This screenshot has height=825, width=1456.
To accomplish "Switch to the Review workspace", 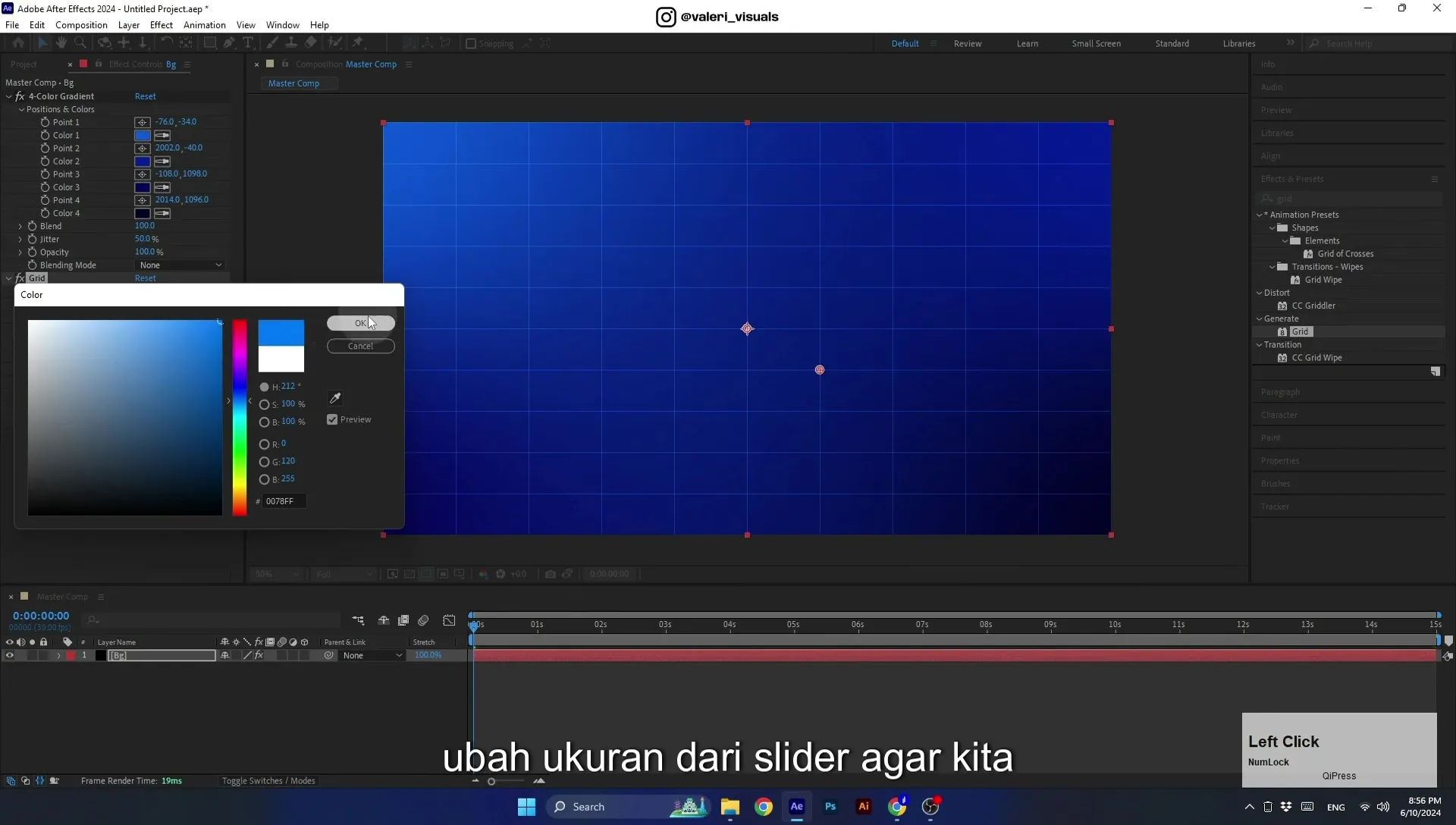I will (967, 43).
